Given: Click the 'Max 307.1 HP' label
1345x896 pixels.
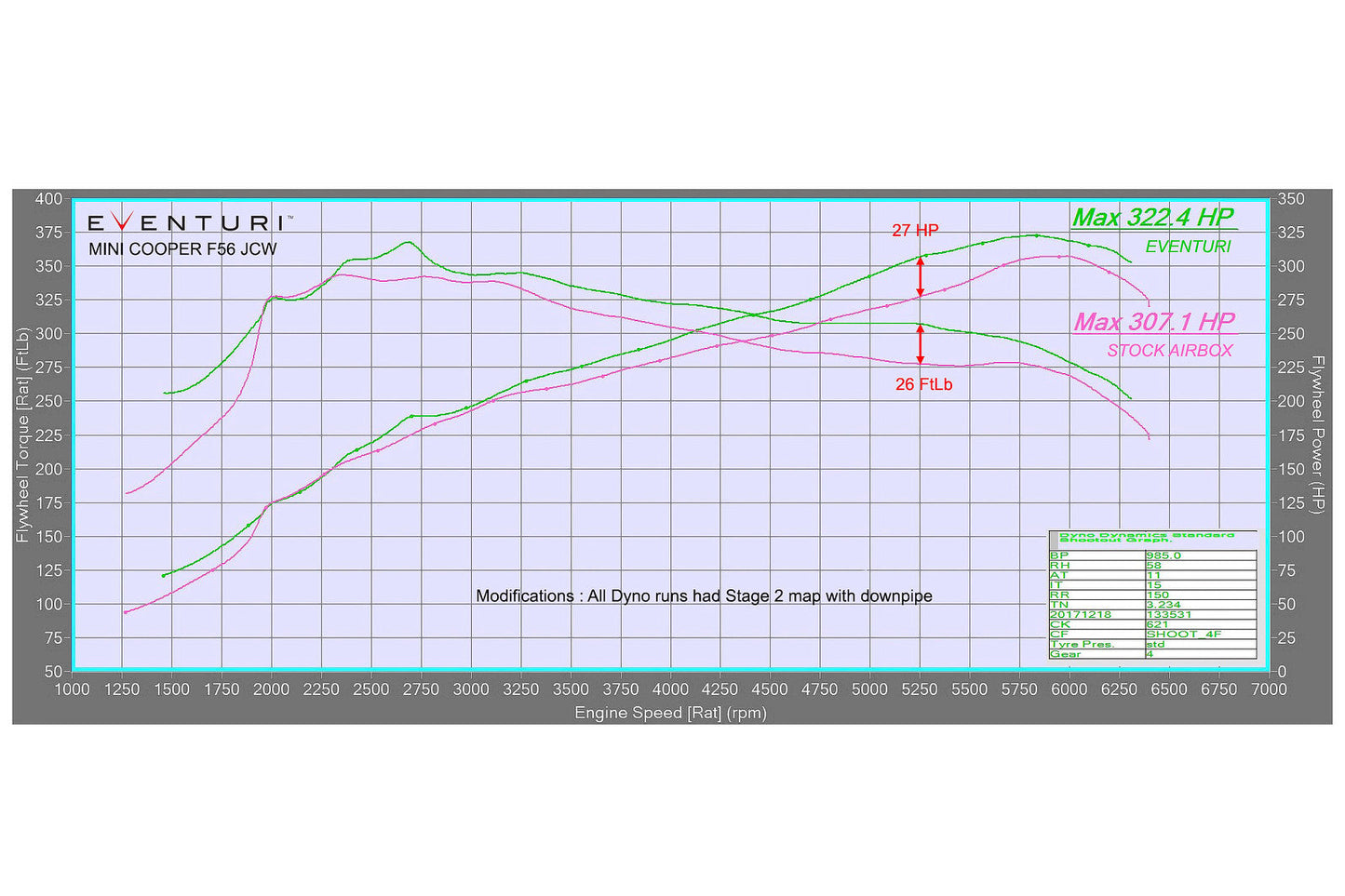Looking at the screenshot, I should (x=1154, y=322).
